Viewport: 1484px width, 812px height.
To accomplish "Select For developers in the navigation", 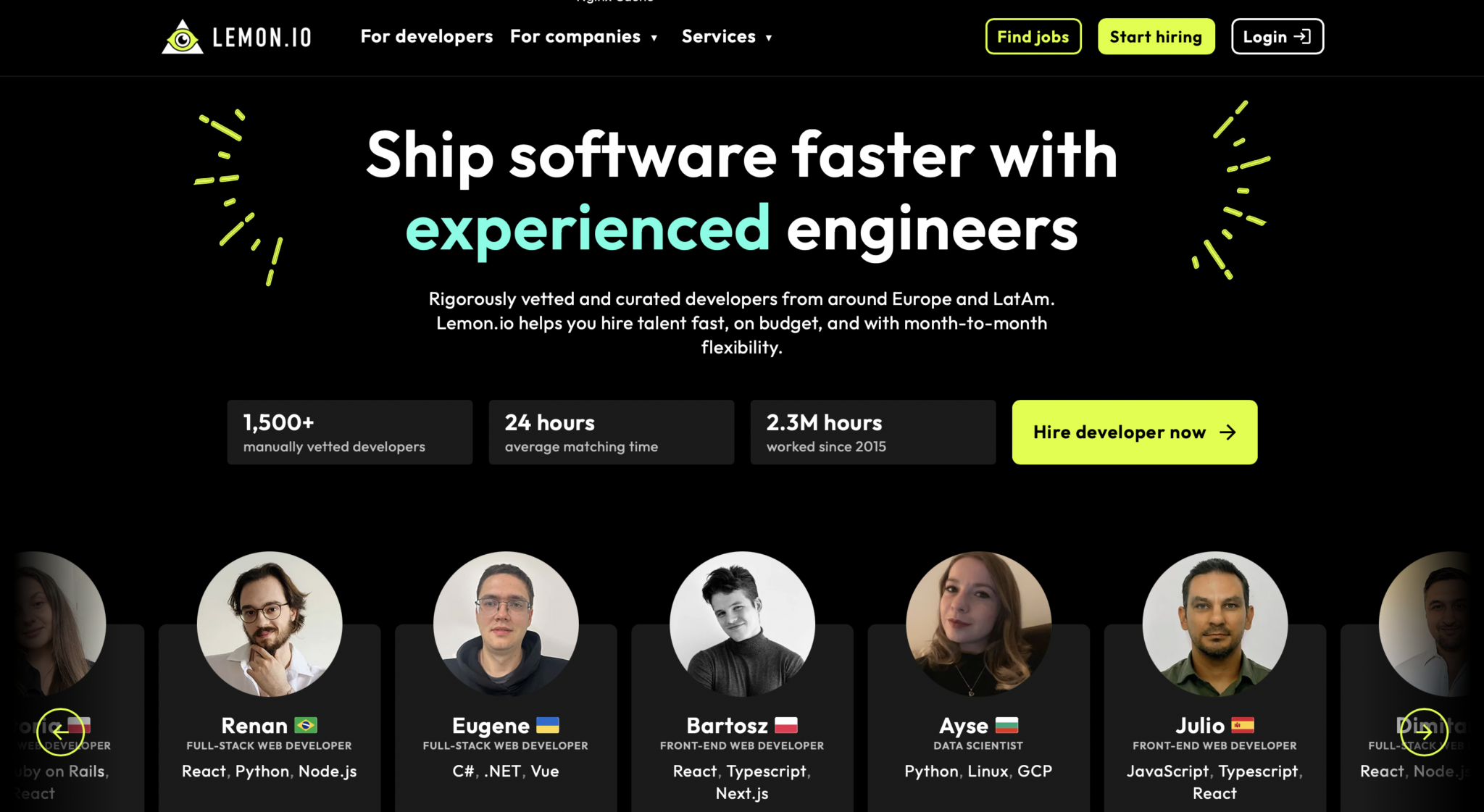I will coord(426,36).
